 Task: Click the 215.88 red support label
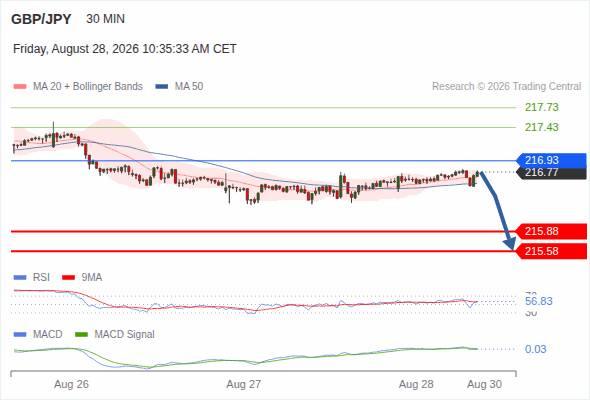[551, 231]
